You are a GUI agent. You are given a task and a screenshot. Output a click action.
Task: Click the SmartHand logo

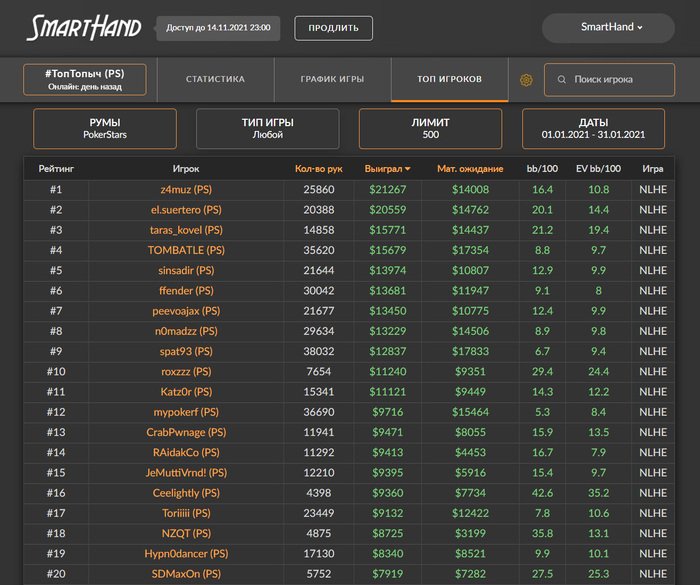(83, 28)
